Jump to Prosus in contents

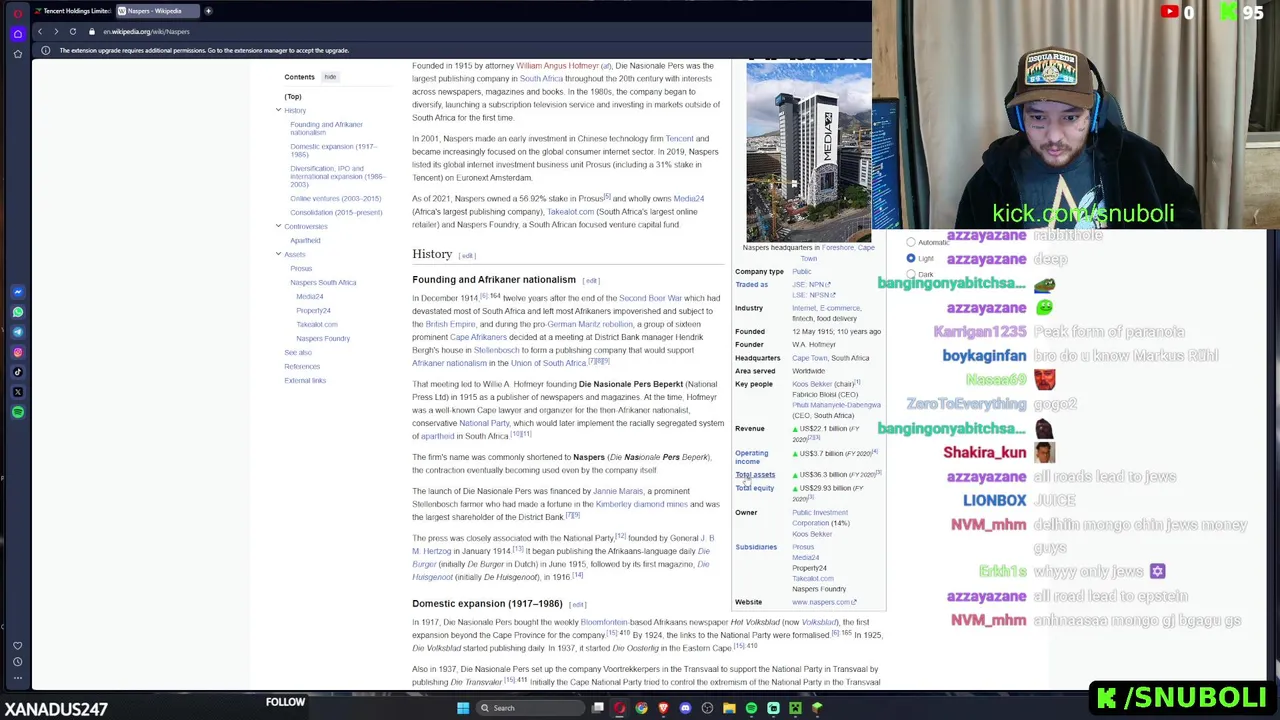pyautogui.click(x=301, y=268)
